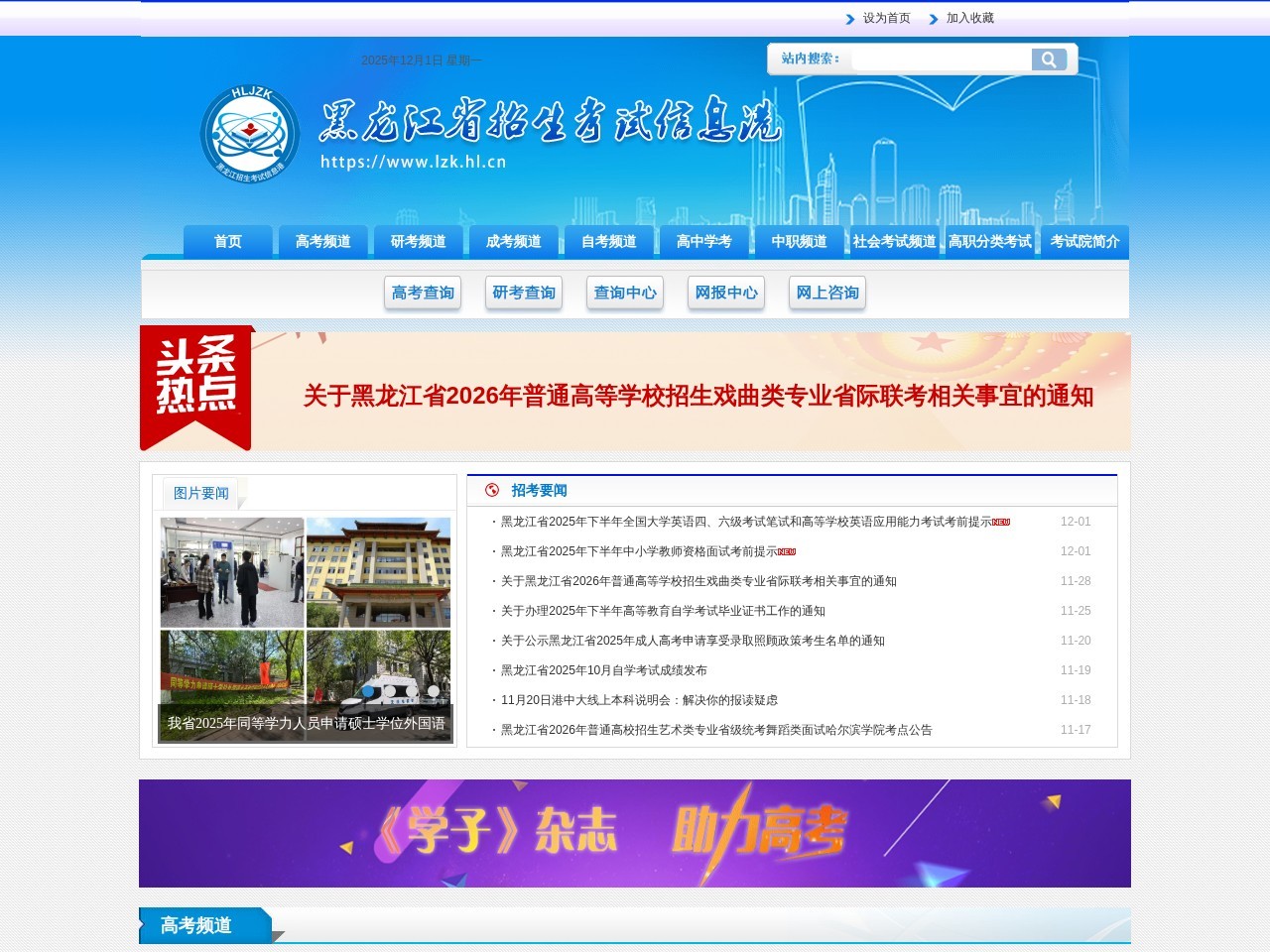The height and width of the screenshot is (952, 1270).
Task: Open the 高考频道 navigation menu
Action: click(323, 240)
